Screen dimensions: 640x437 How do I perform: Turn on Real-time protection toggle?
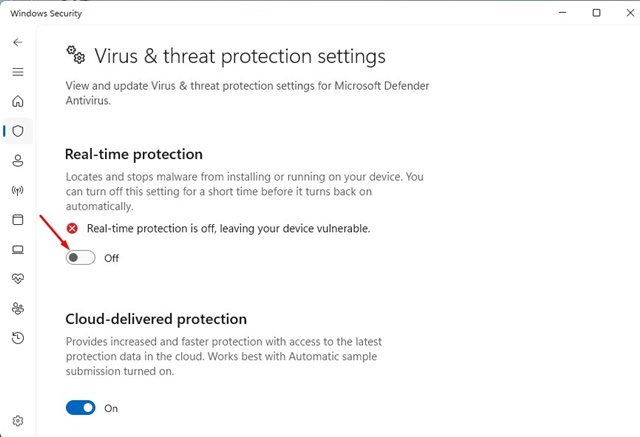coord(80,257)
